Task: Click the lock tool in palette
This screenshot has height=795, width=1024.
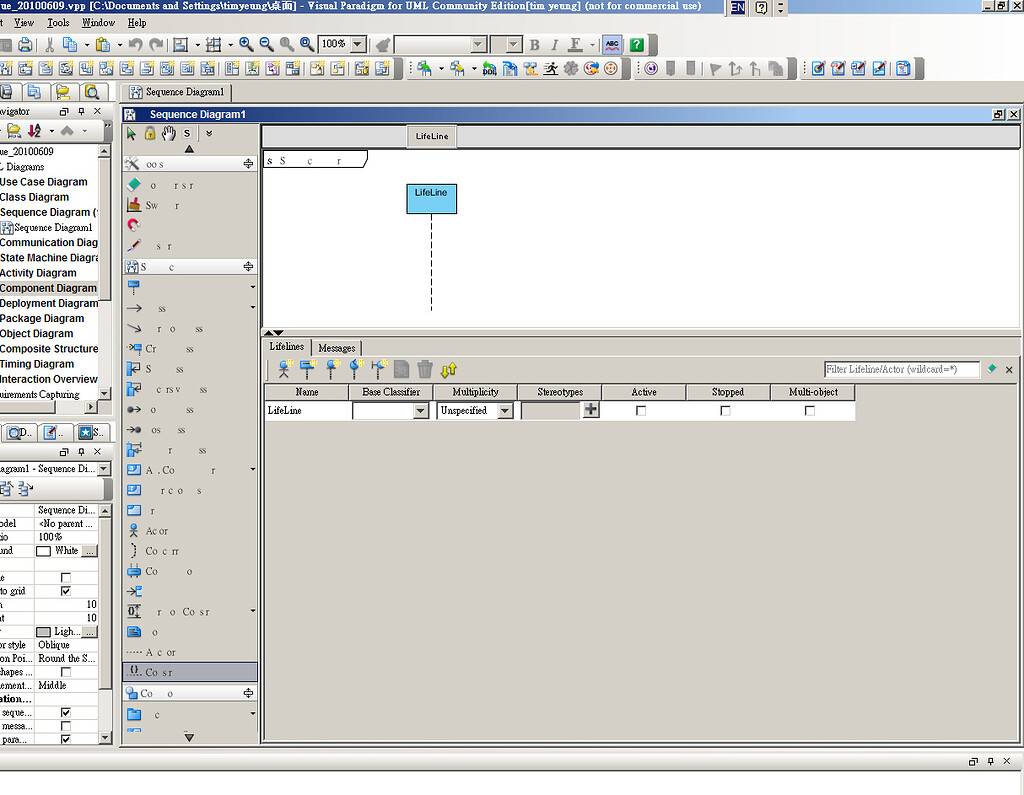Action: click(150, 134)
